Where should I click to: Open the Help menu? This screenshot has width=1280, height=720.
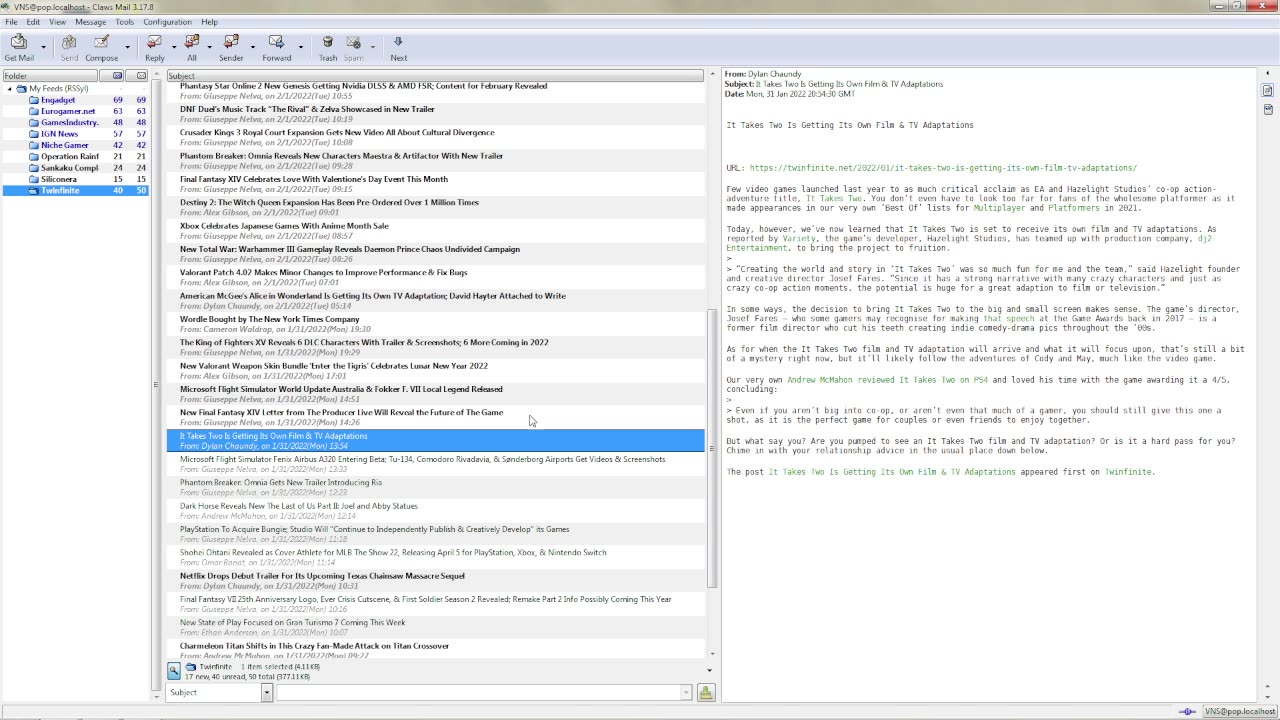point(209,22)
